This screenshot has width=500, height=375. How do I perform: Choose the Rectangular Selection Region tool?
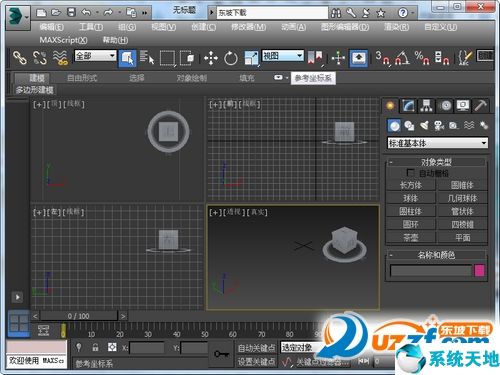(167, 58)
